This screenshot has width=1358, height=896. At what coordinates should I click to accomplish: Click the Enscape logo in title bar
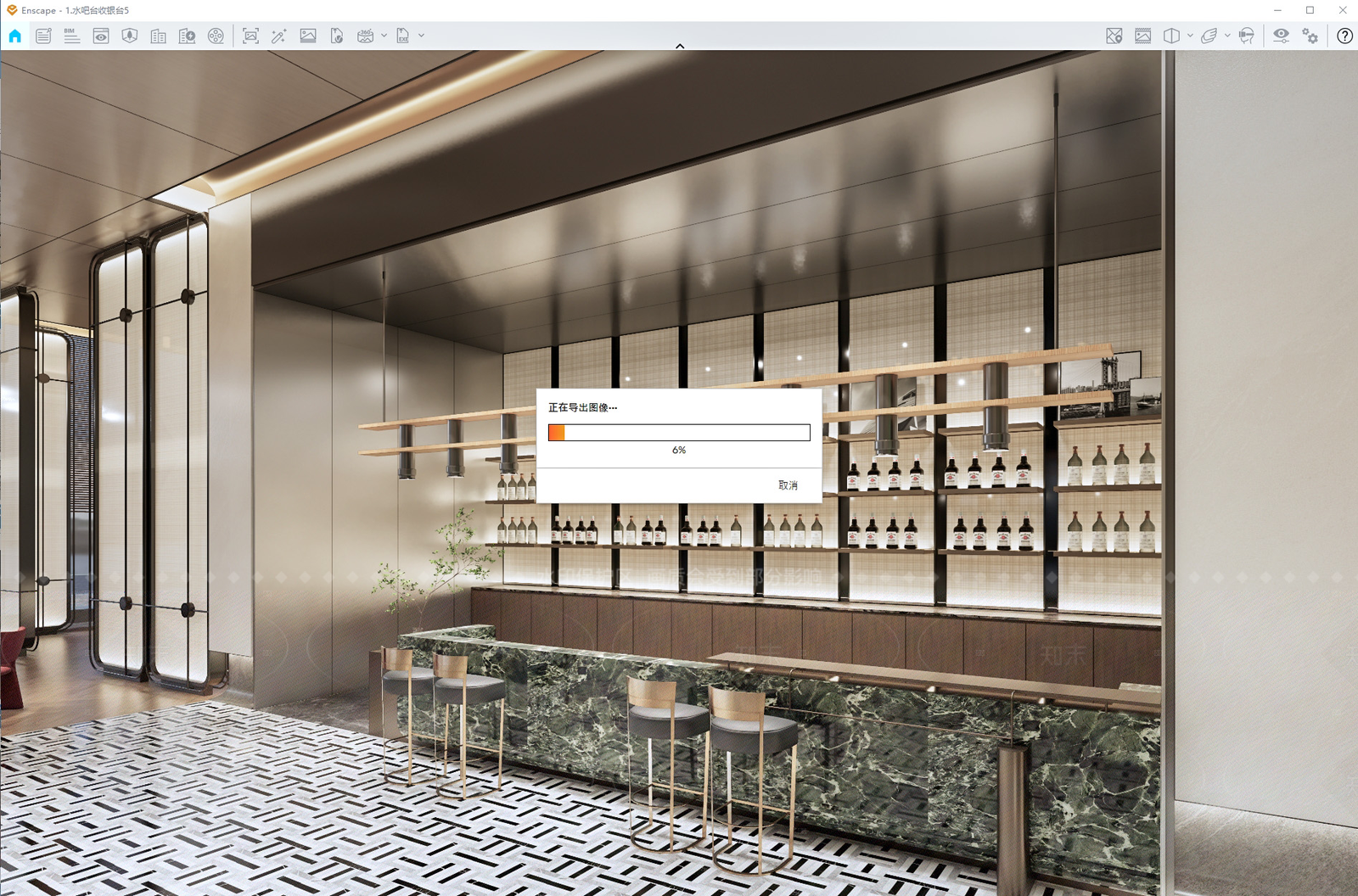pos(12,10)
